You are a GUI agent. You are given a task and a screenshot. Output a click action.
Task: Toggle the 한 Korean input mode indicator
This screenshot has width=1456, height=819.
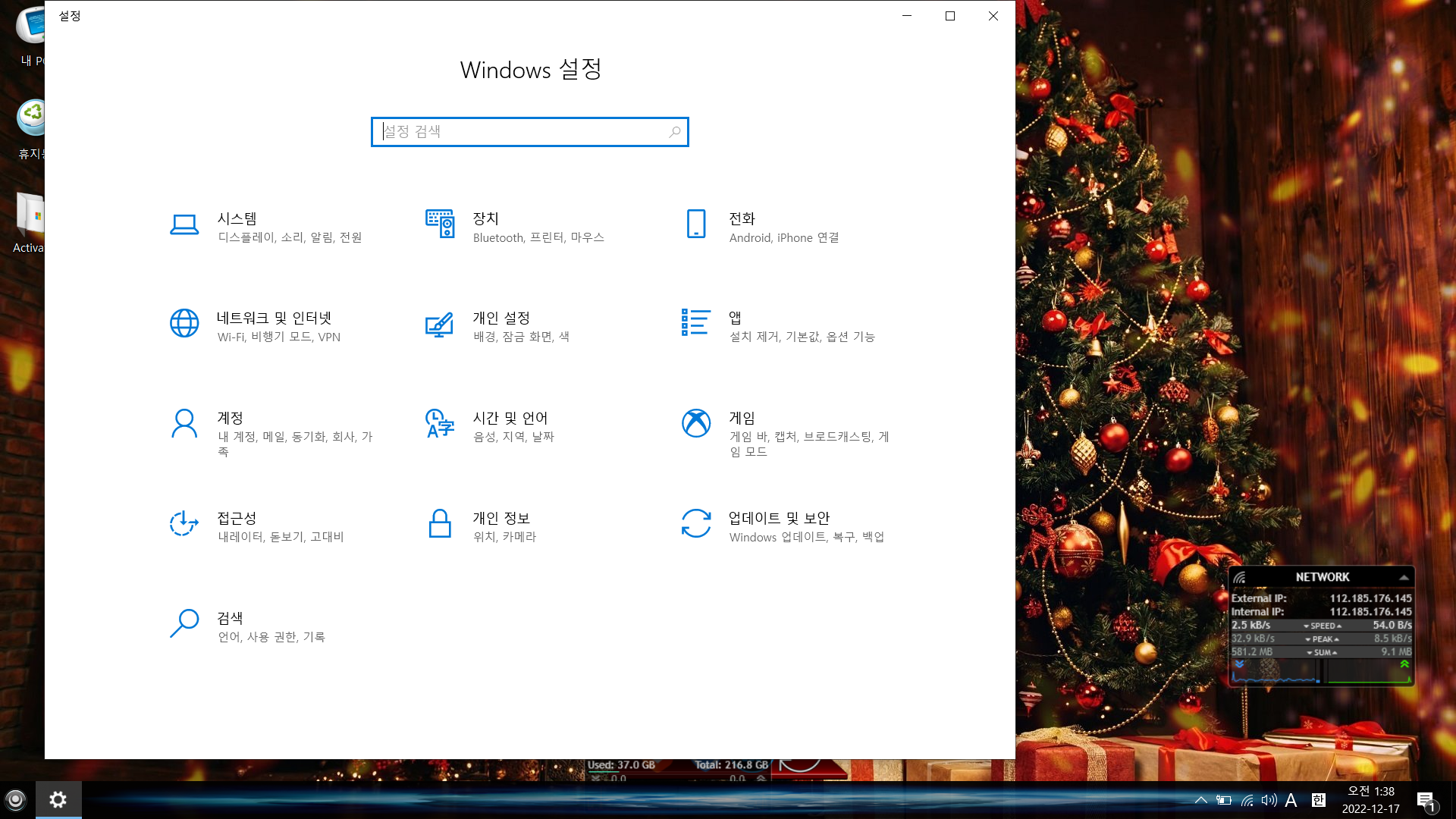(x=1319, y=800)
